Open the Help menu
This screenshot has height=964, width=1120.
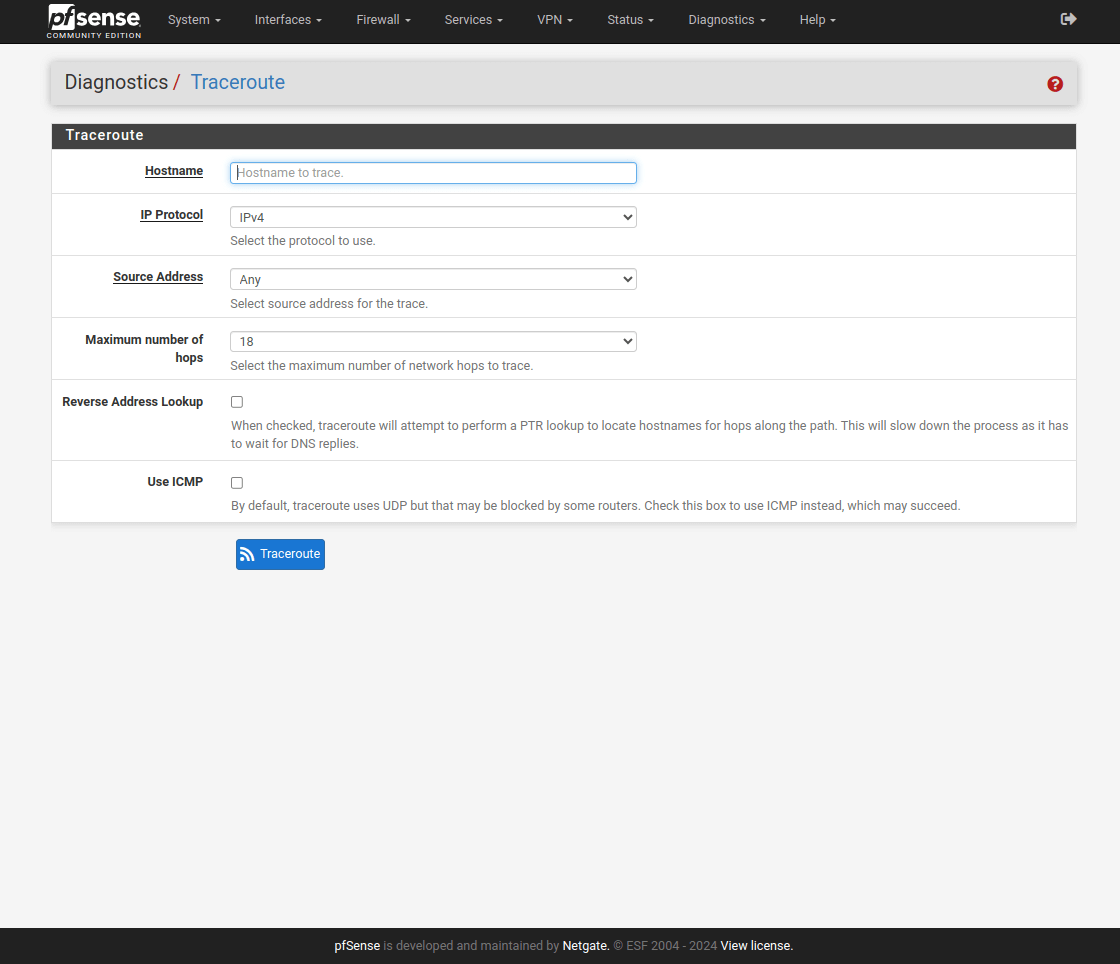click(817, 20)
